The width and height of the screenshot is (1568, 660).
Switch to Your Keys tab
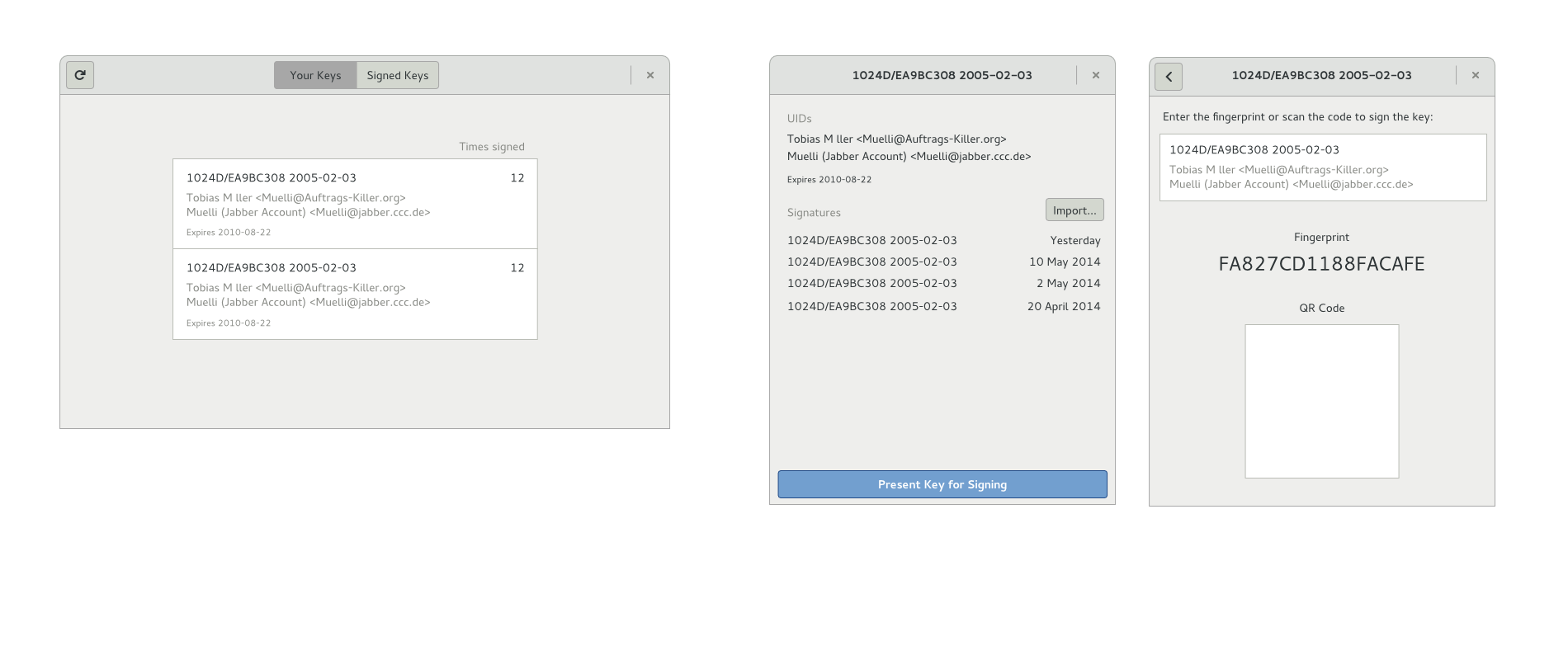pyautogui.click(x=315, y=75)
